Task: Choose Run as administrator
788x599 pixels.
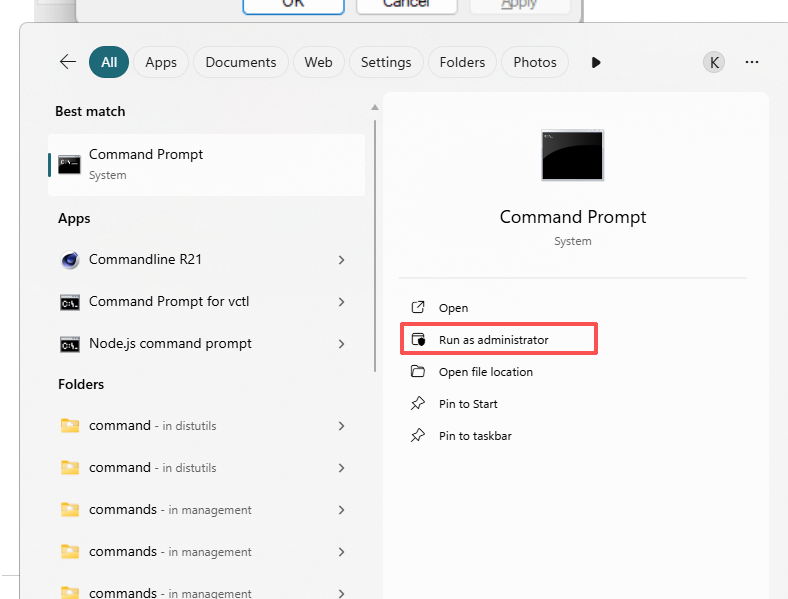Action: pos(493,340)
